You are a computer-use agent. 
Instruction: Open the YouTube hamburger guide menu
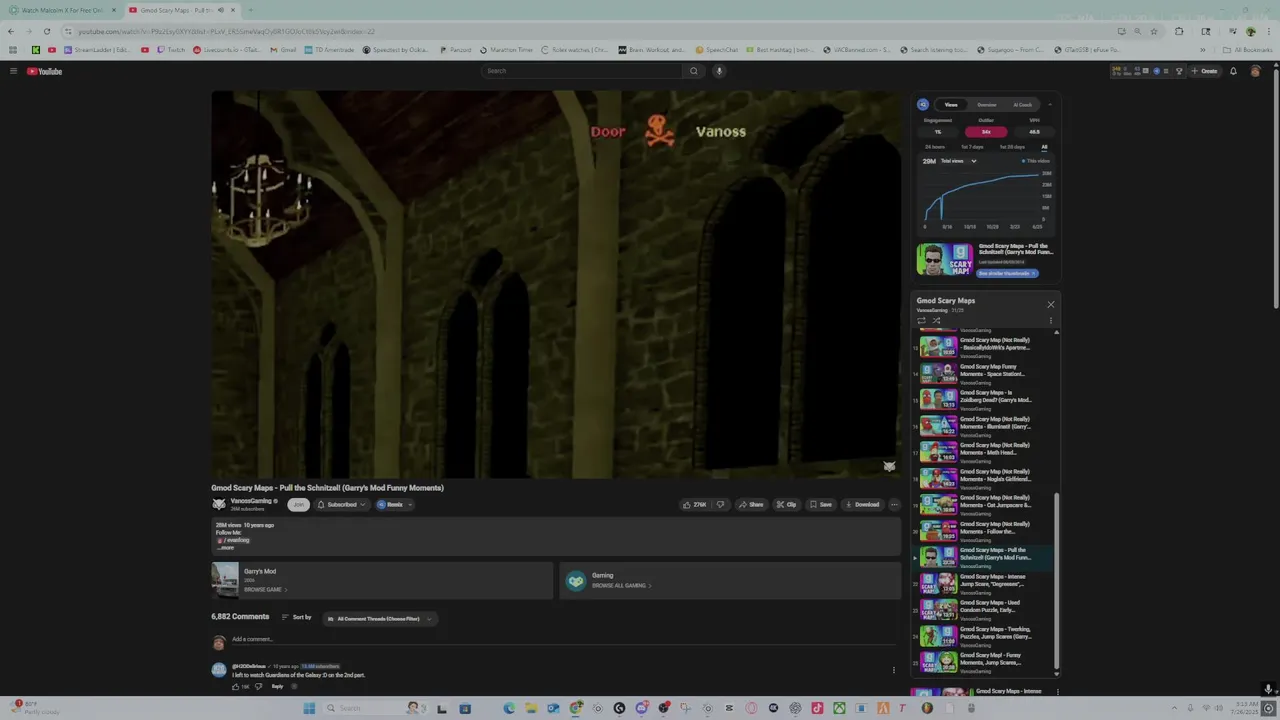[x=13, y=71]
